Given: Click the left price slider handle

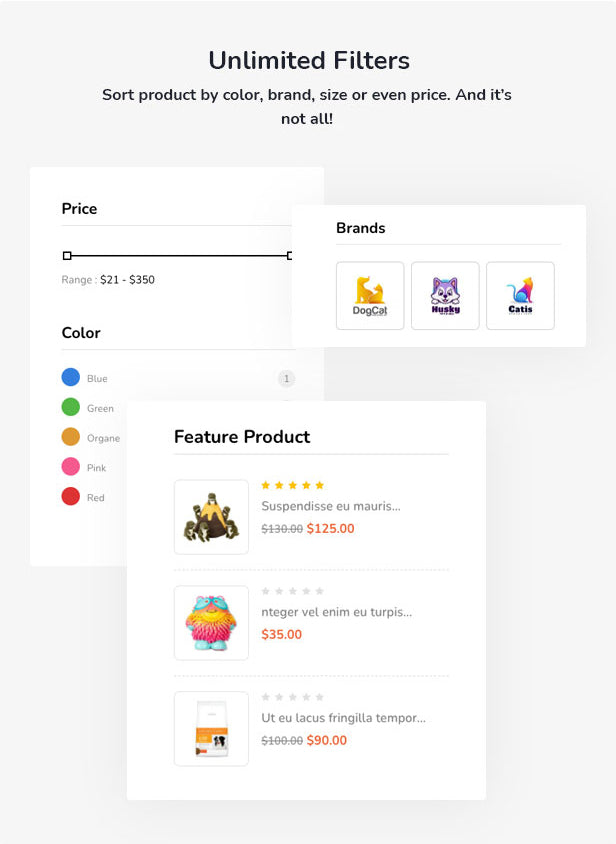Looking at the screenshot, I should coord(67,256).
